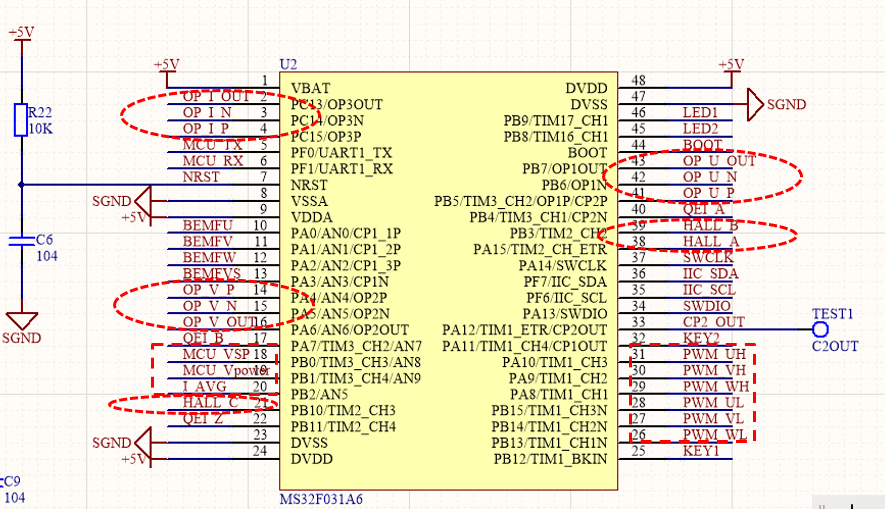Screen dimensions: 885x509
Task: Select the PWM_WL net label
Action: [715, 435]
